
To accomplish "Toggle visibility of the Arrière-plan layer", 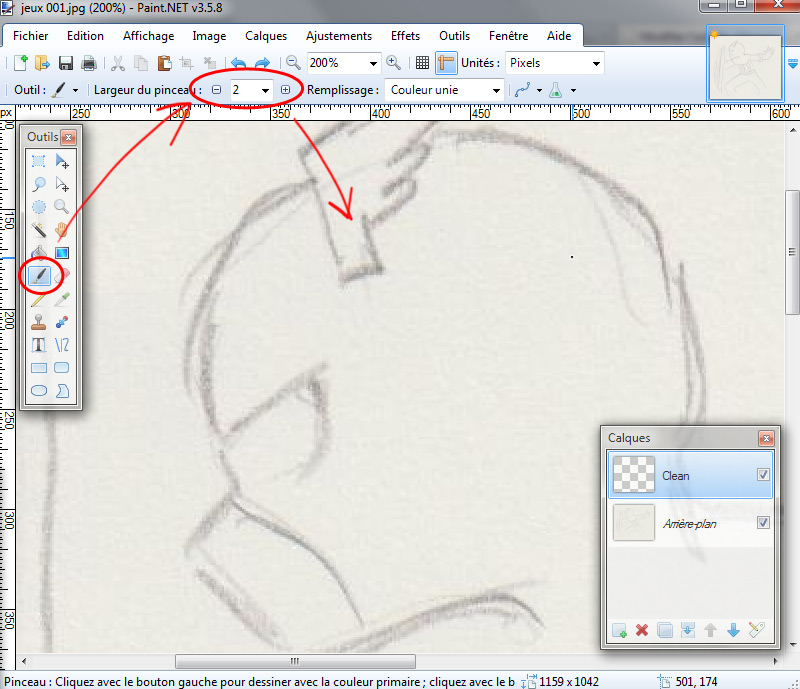I will pos(763,522).
